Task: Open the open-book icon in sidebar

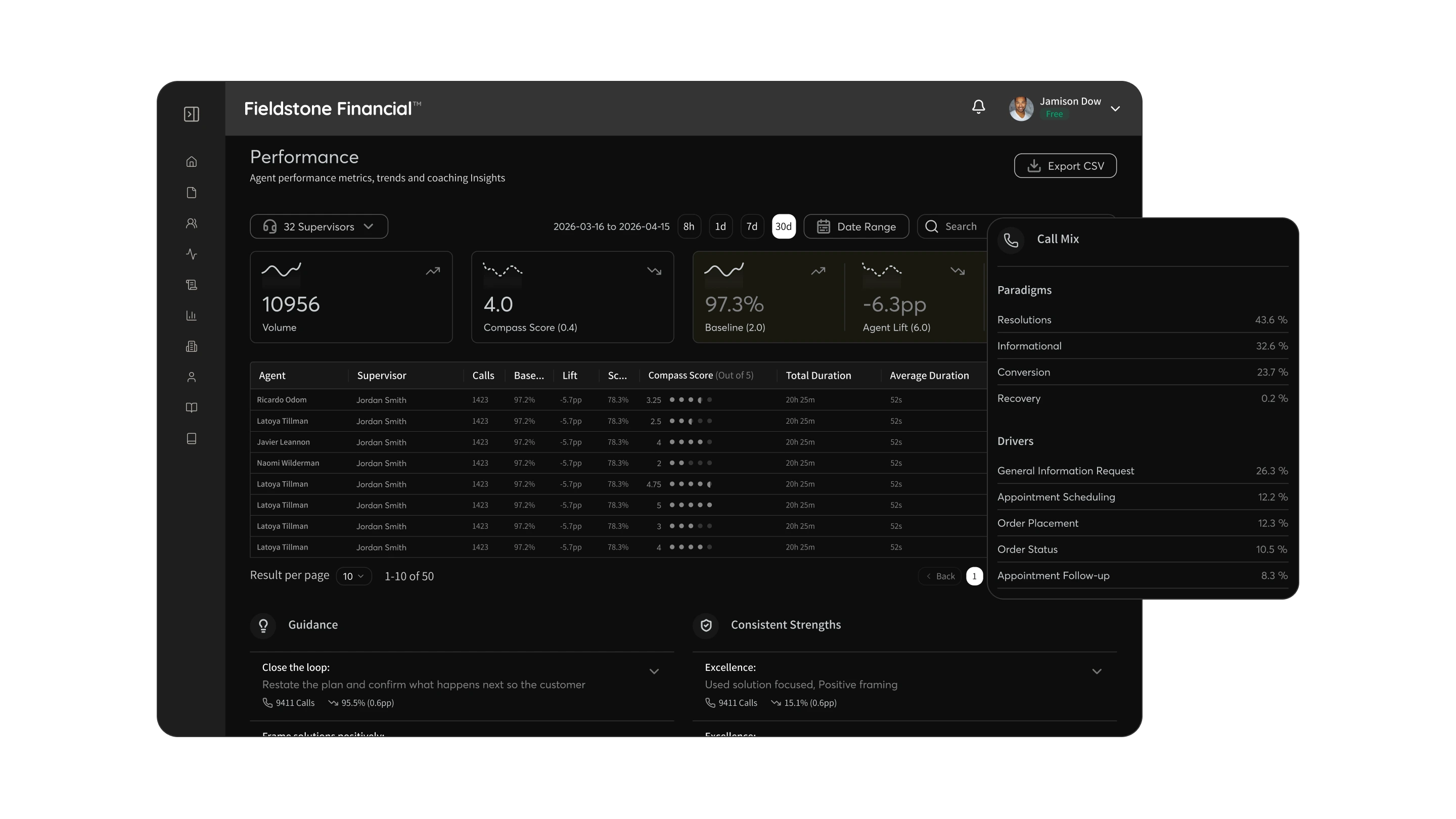Action: [192, 407]
